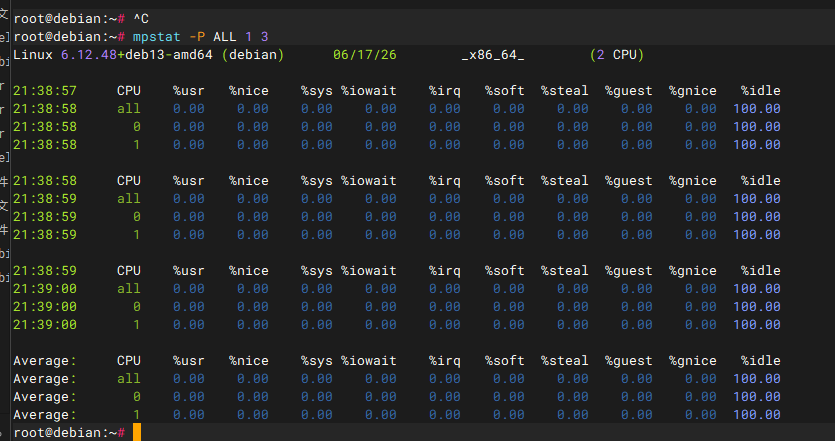The width and height of the screenshot is (835, 441).
Task: Click the %iowait header in the 21:38:57 row
Action: 369,91
